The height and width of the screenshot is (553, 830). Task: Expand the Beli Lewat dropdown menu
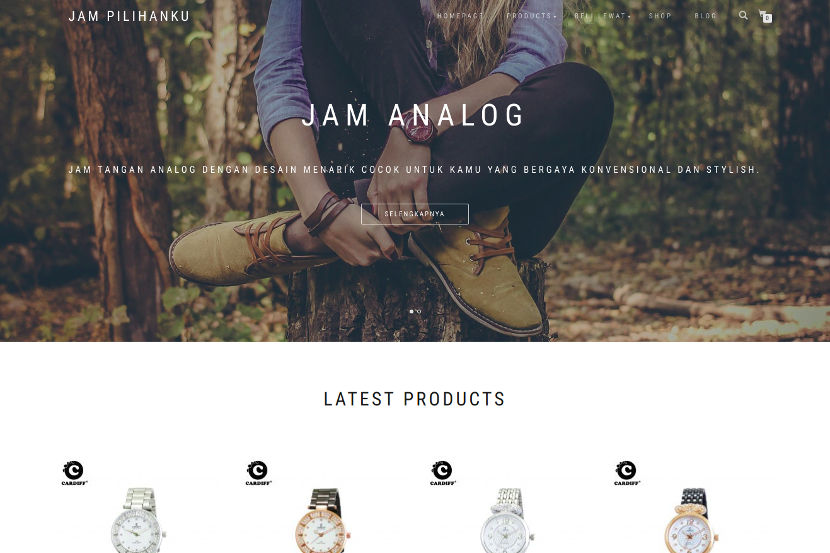click(x=602, y=16)
